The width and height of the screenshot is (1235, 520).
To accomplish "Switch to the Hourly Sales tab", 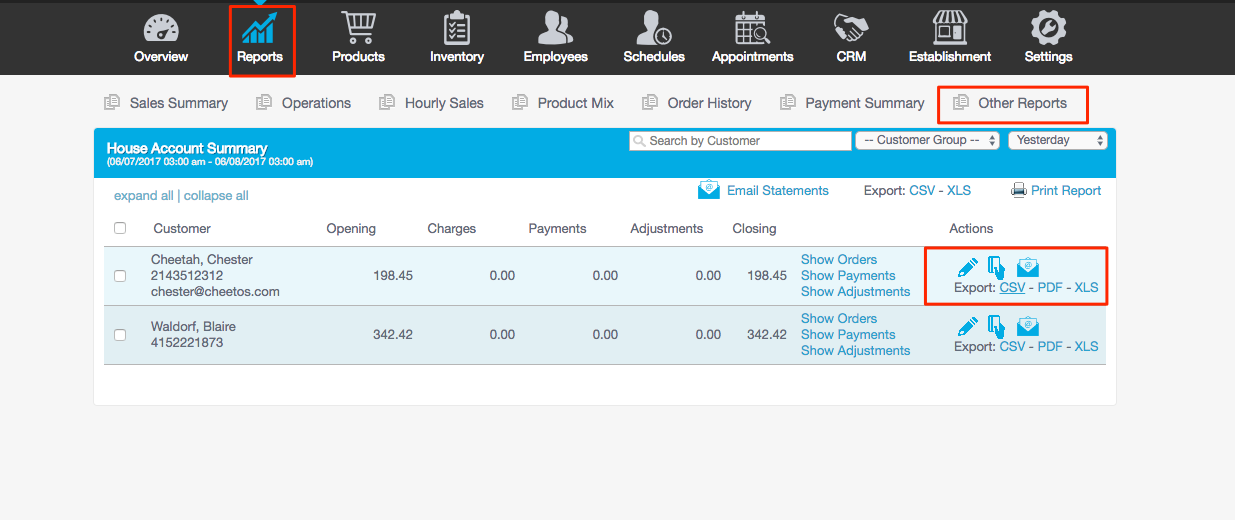I will (444, 103).
